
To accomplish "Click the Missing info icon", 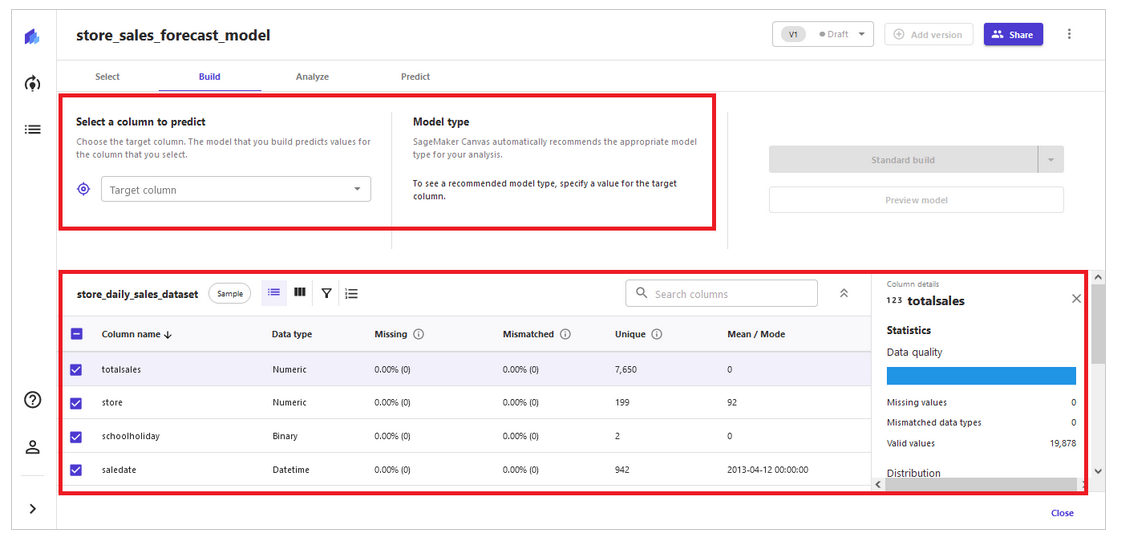I will [419, 334].
